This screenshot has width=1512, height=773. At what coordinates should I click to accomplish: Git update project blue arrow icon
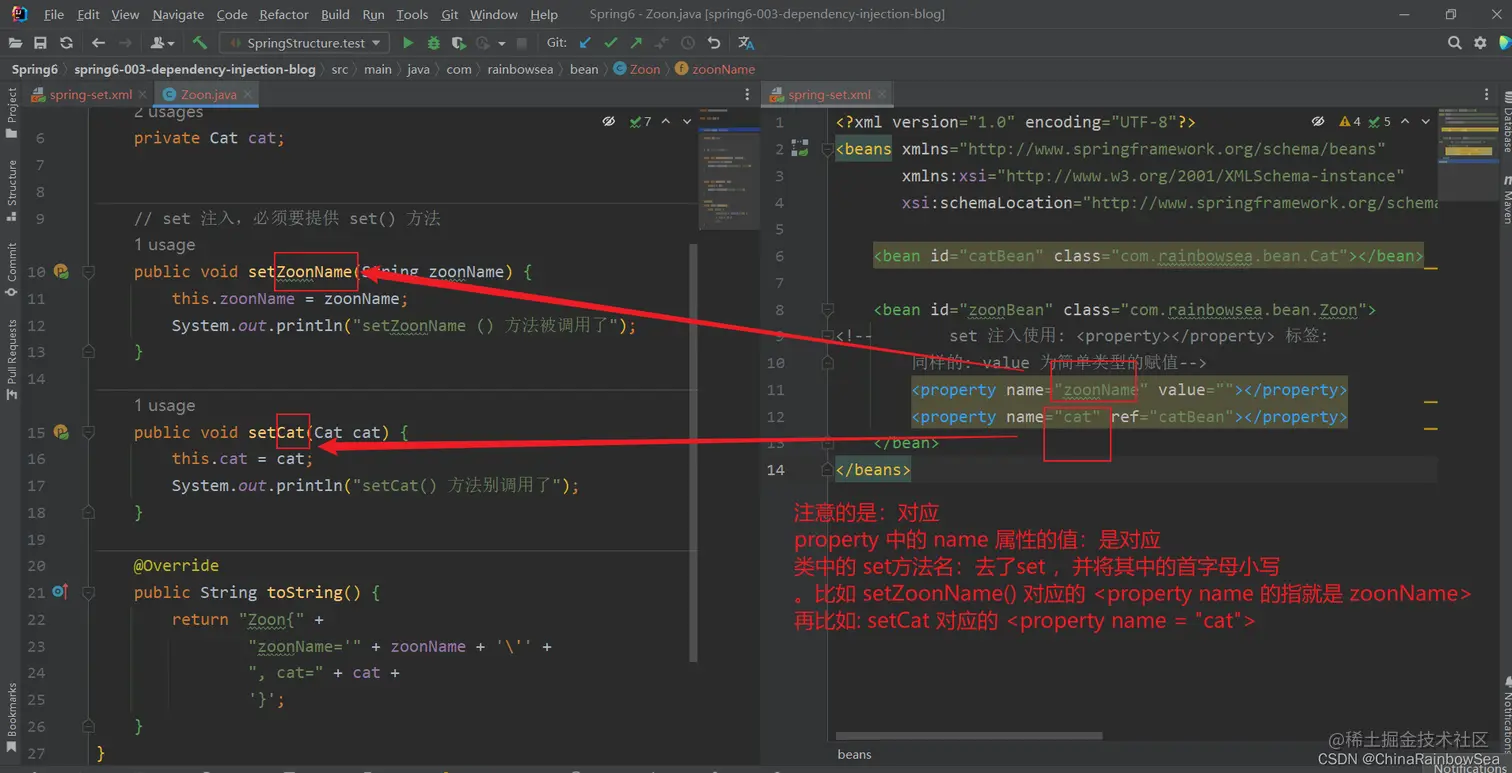point(585,43)
